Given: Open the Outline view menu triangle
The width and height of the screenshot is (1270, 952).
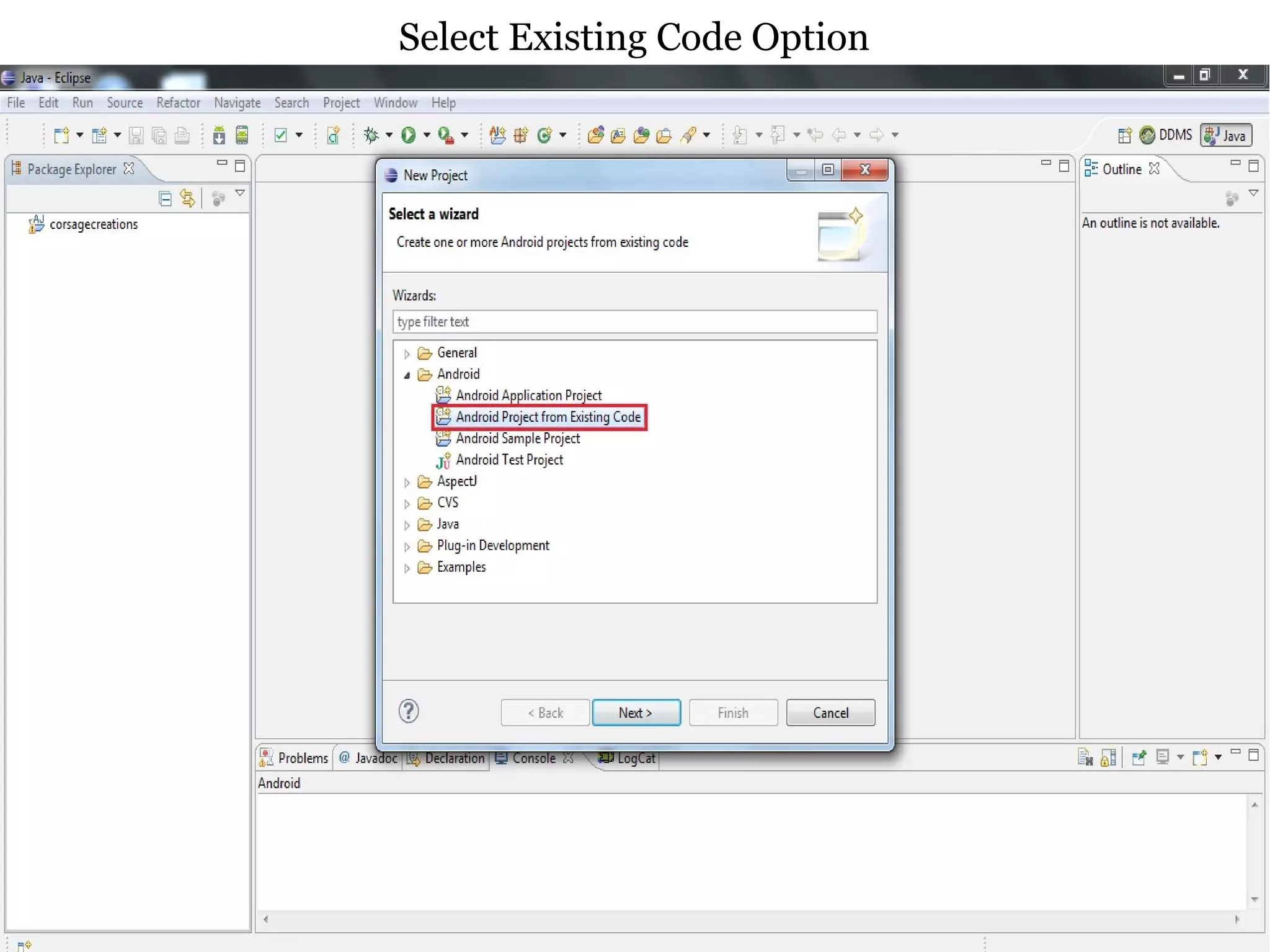Looking at the screenshot, I should (1253, 194).
